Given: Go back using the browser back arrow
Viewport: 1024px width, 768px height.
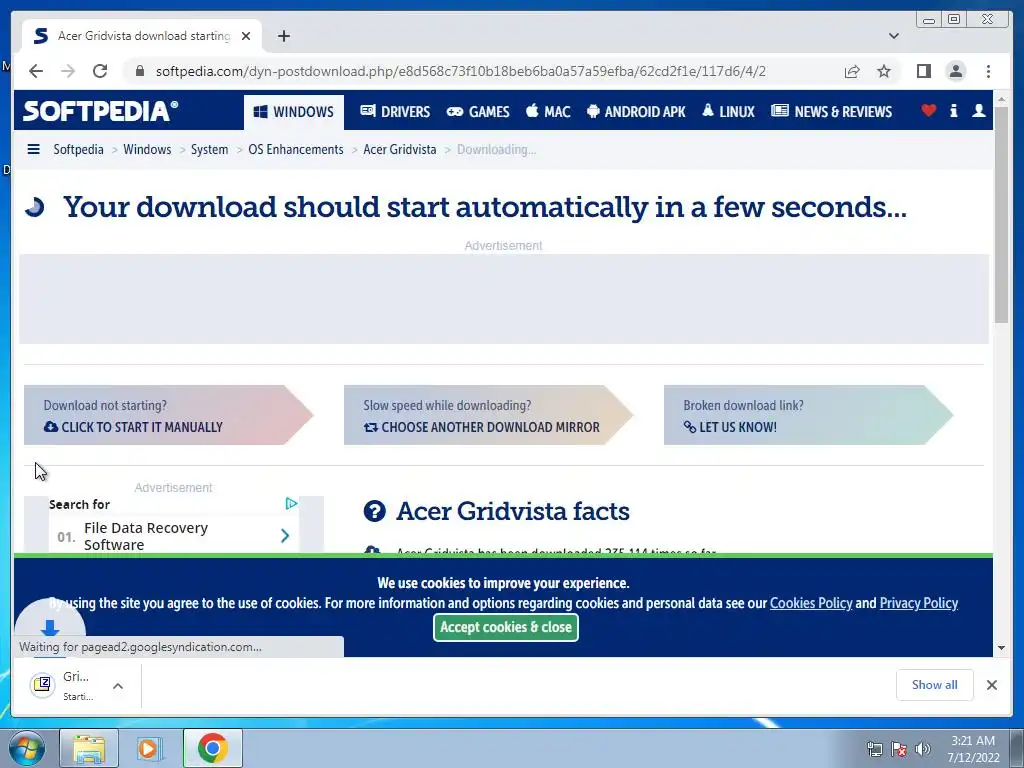Looking at the screenshot, I should click(x=36, y=71).
